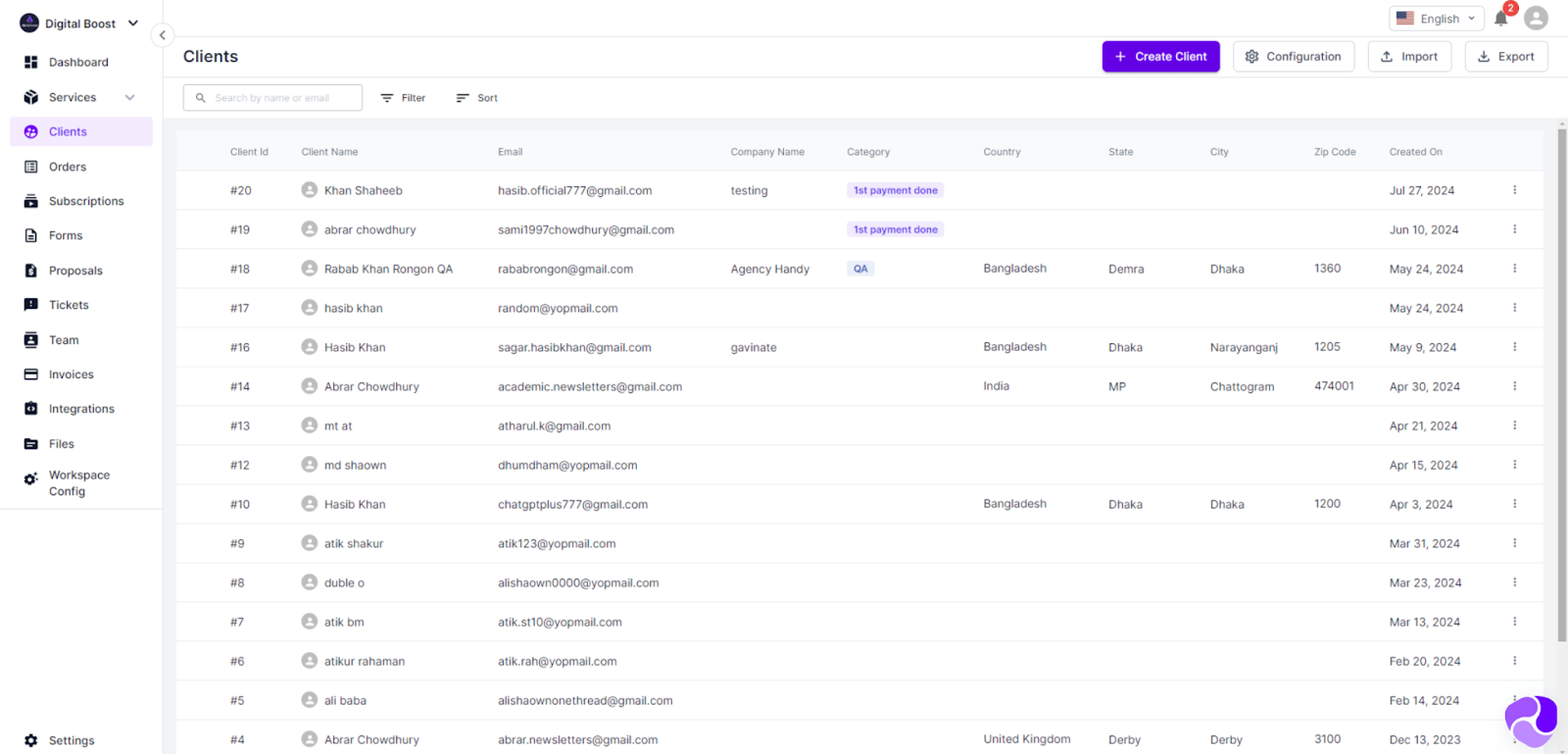This screenshot has width=1568, height=754.
Task: Open row menu for client #14
Action: [1514, 386]
